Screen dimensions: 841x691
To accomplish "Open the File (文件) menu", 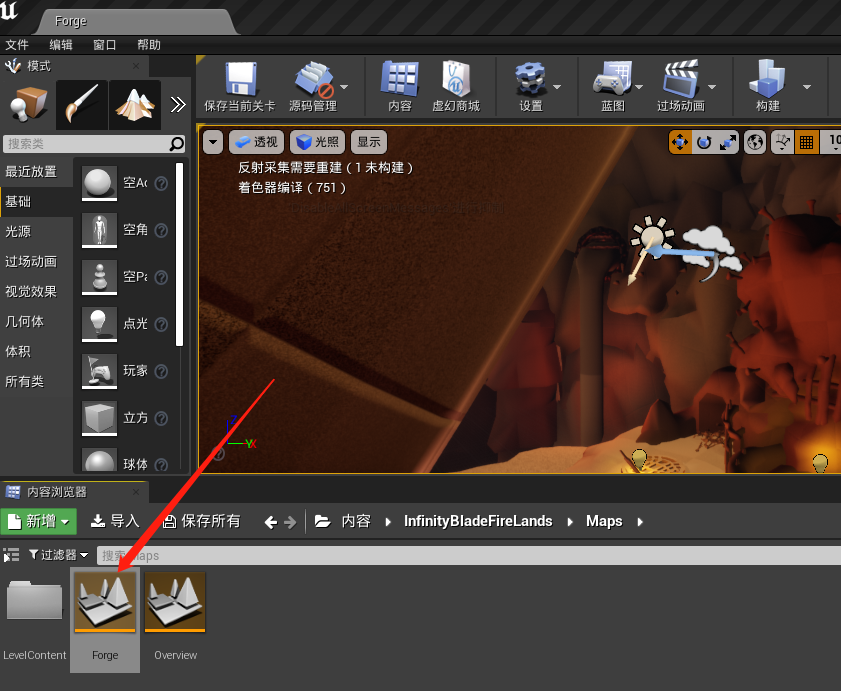I will click(x=17, y=45).
